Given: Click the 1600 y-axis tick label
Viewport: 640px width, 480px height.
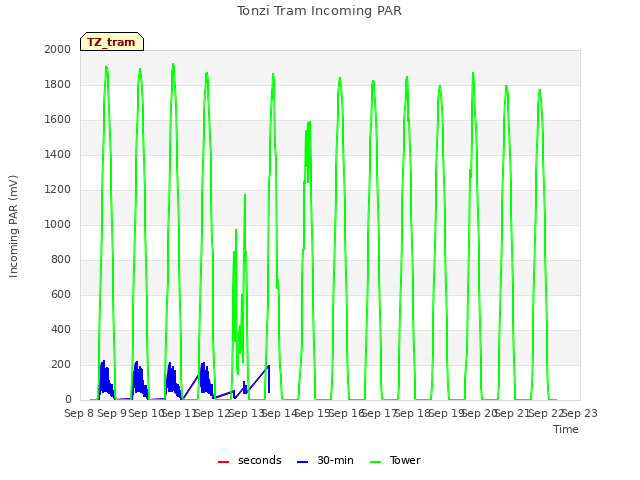Looking at the screenshot, I should point(58,120).
